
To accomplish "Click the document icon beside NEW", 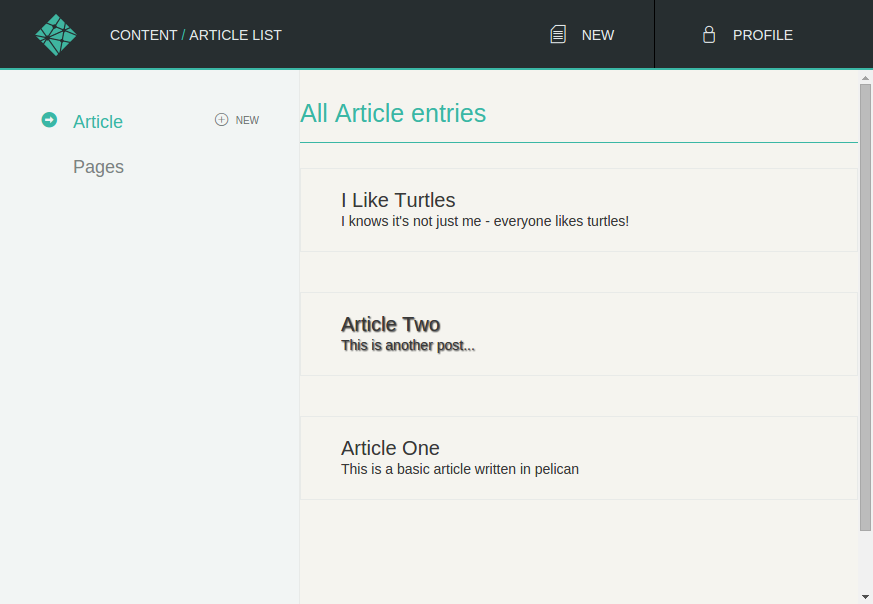I will tap(557, 33).
